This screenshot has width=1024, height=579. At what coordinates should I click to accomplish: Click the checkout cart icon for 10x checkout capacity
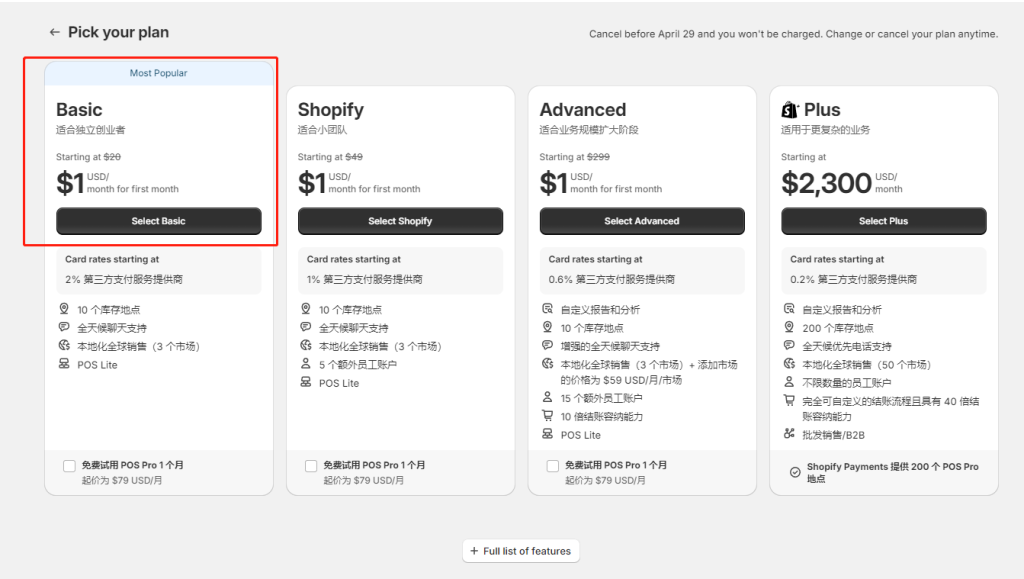click(547, 416)
